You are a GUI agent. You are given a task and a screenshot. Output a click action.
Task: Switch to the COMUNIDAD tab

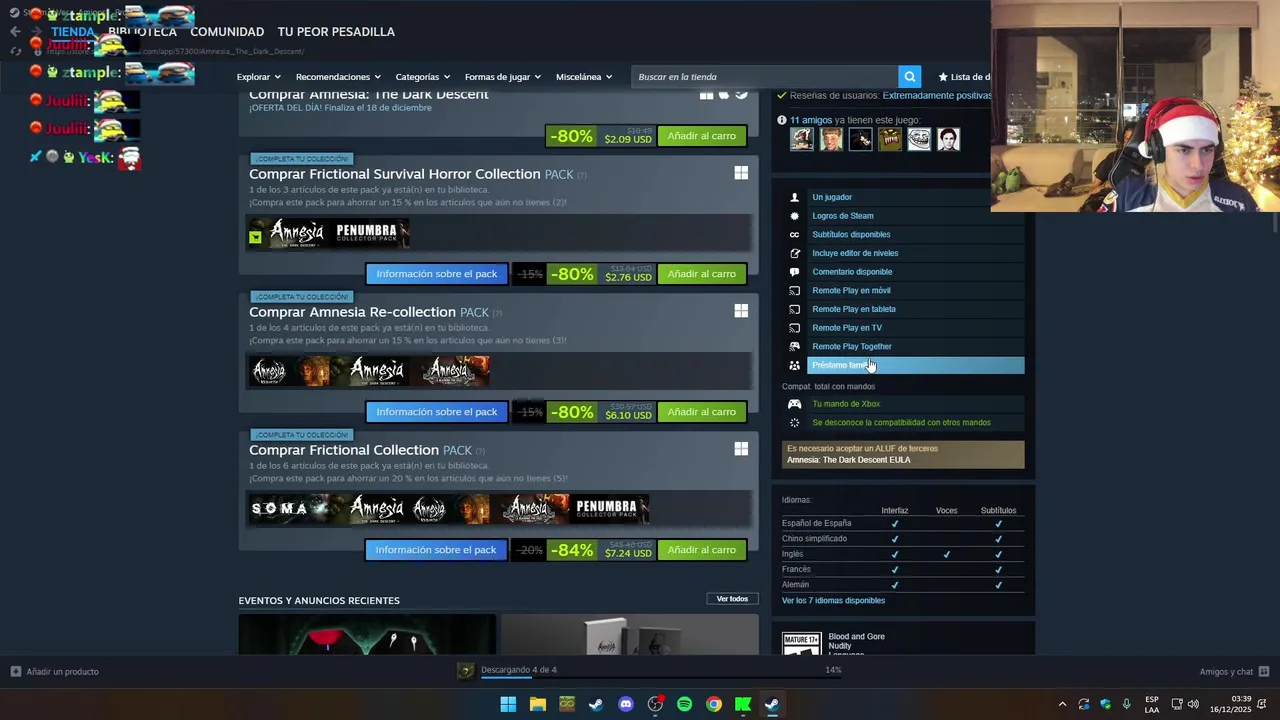(x=227, y=32)
